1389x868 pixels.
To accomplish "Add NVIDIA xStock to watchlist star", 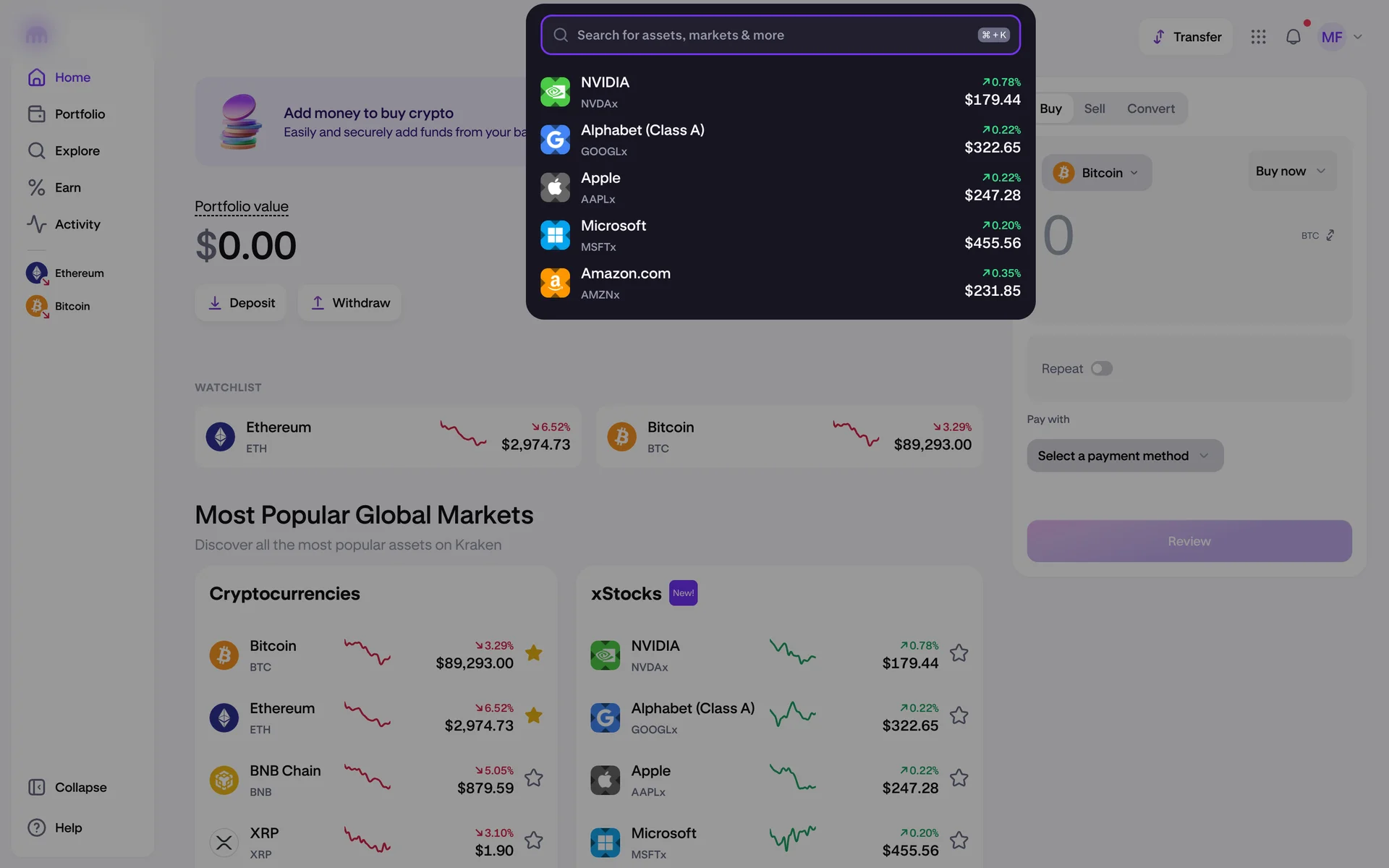I will click(959, 653).
